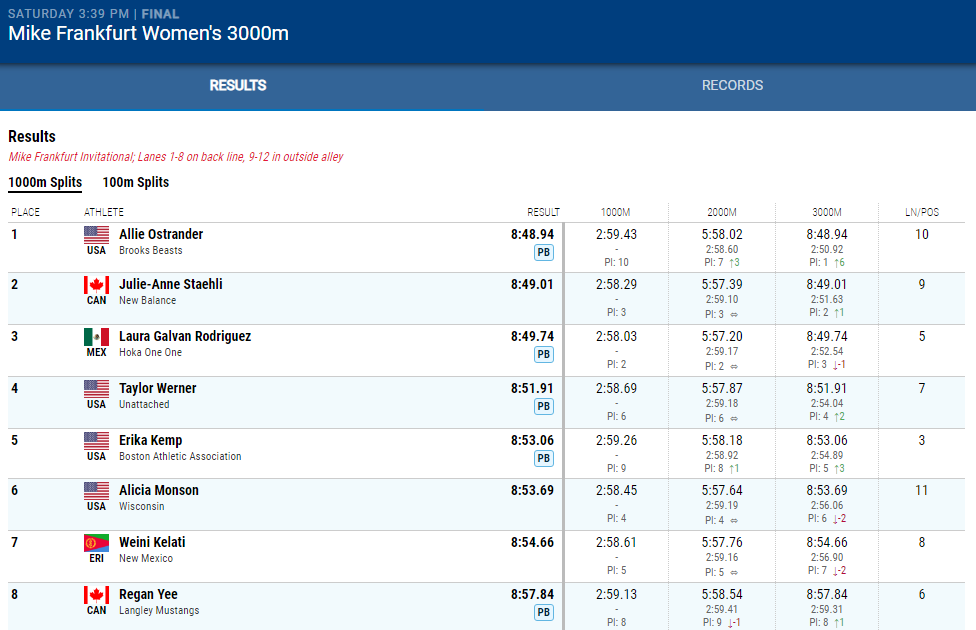Click the Canada flag beside Julie-Anne Staehli

click(x=96, y=285)
